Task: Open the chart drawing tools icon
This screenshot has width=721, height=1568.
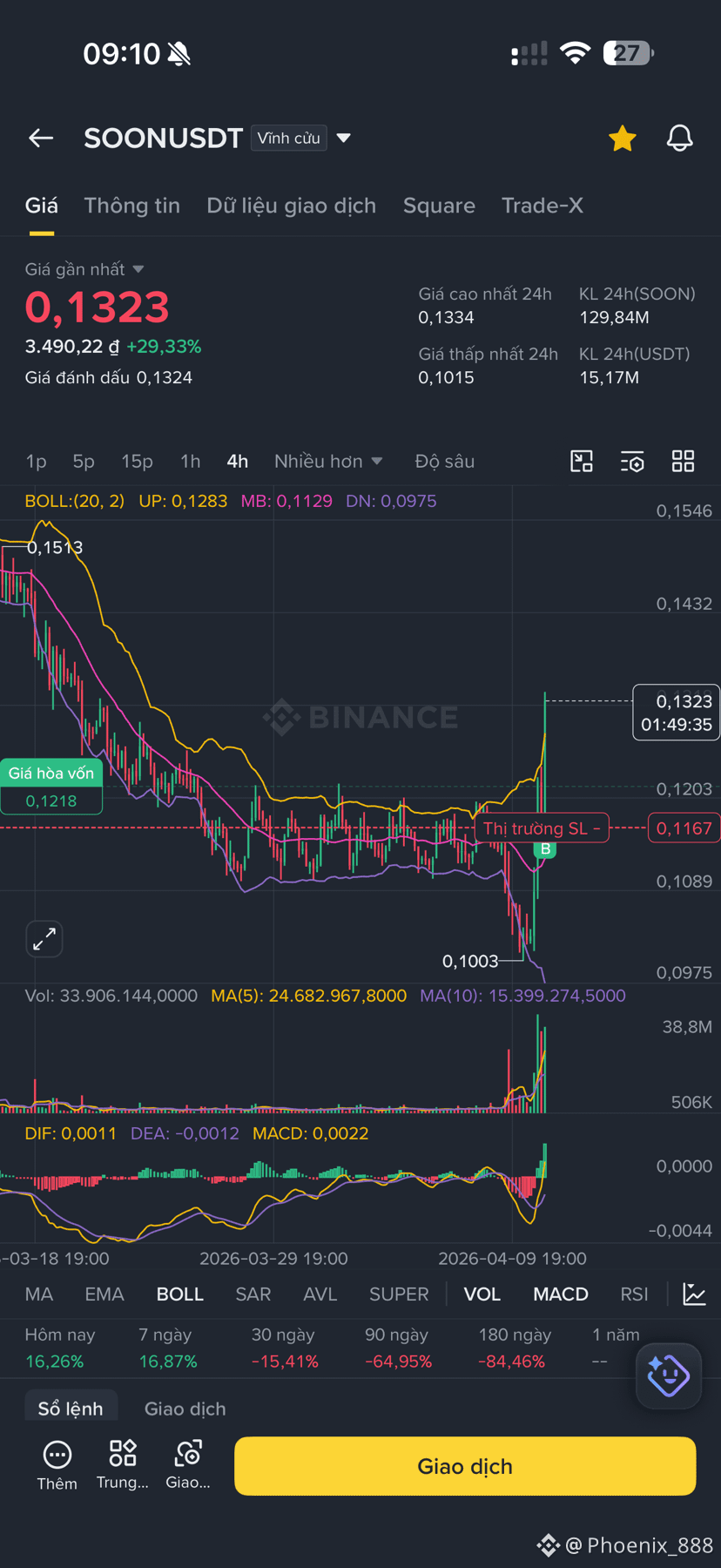Action: (x=582, y=462)
